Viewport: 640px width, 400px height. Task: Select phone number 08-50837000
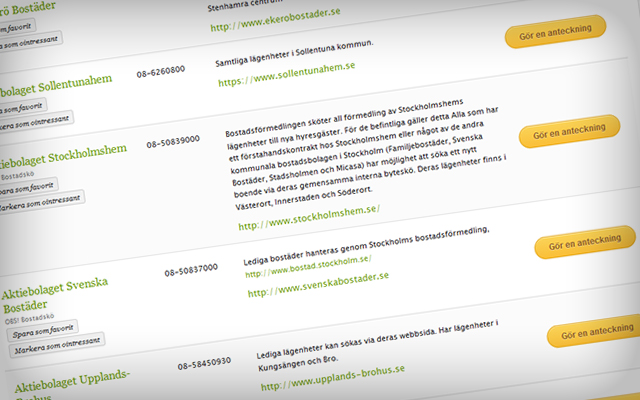tap(191, 270)
